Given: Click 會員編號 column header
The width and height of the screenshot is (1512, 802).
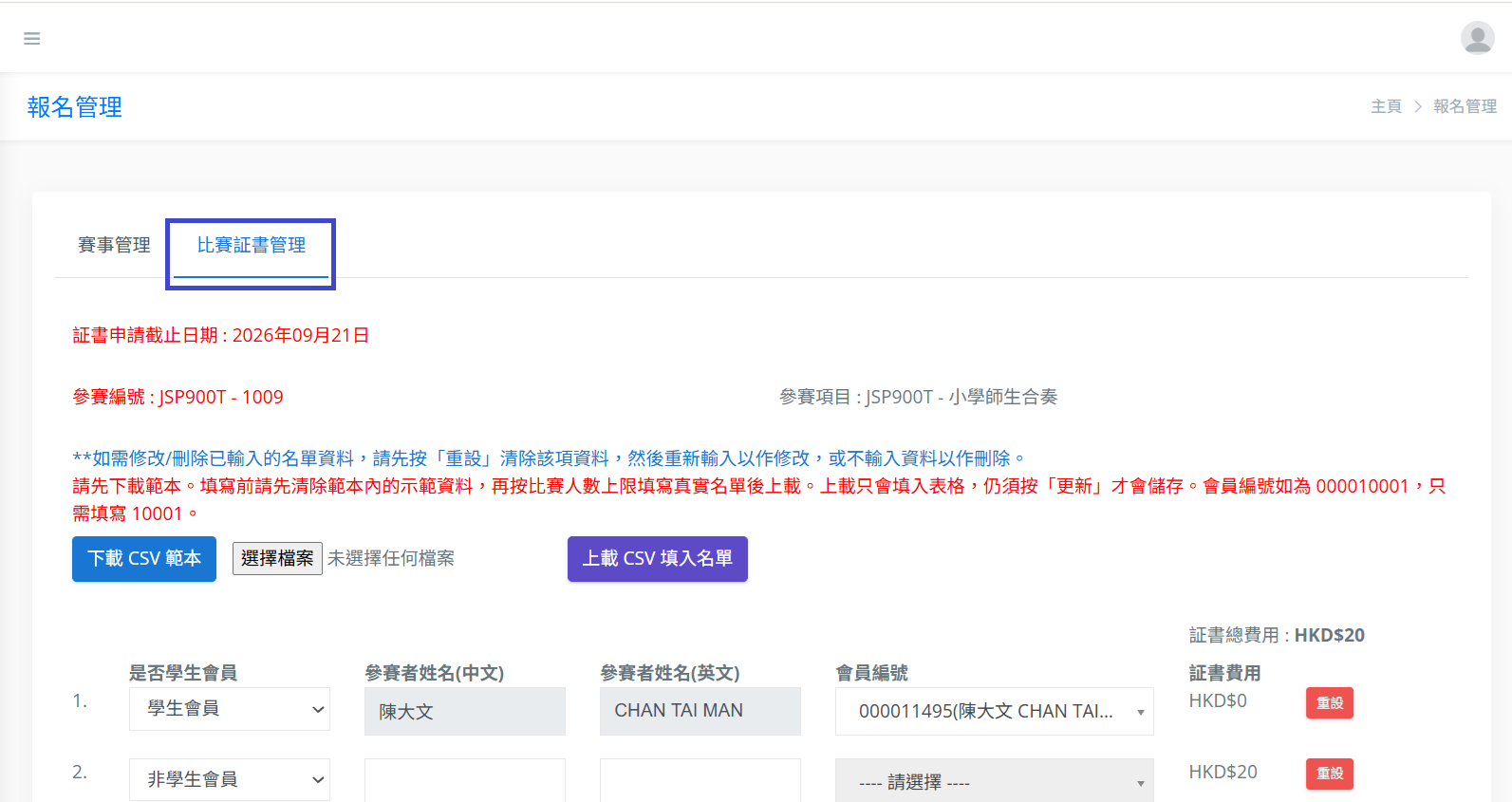Looking at the screenshot, I should coord(871,673).
